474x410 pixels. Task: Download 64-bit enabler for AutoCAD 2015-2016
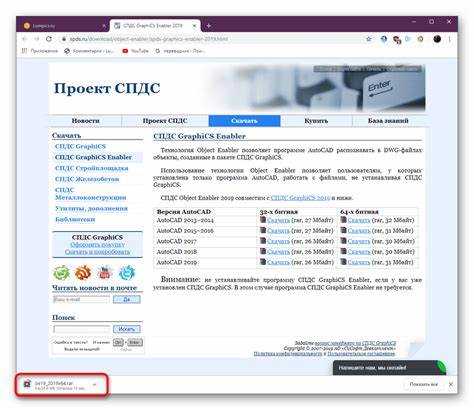359,231
